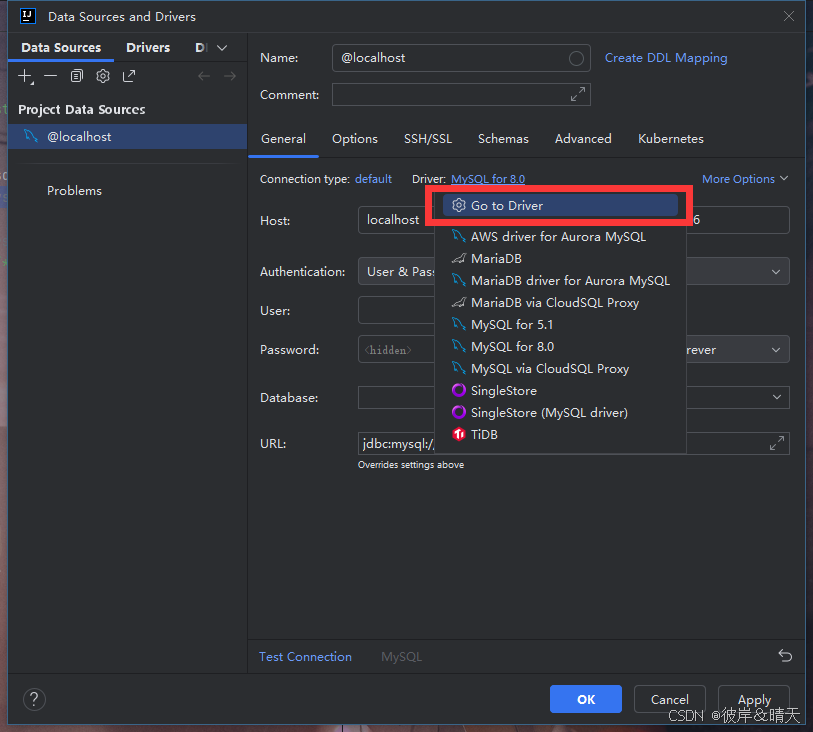The width and height of the screenshot is (813, 732).
Task: Open the SSH/SSL tab
Action: point(428,139)
